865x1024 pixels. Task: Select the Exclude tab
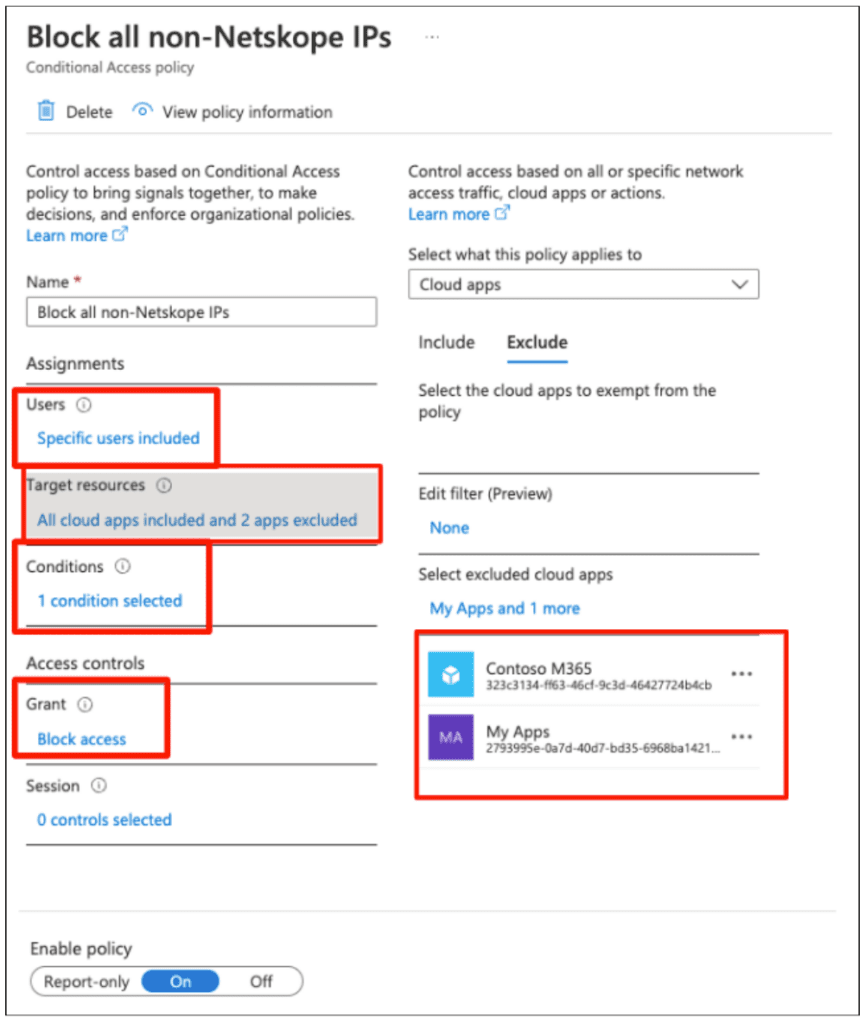536,342
